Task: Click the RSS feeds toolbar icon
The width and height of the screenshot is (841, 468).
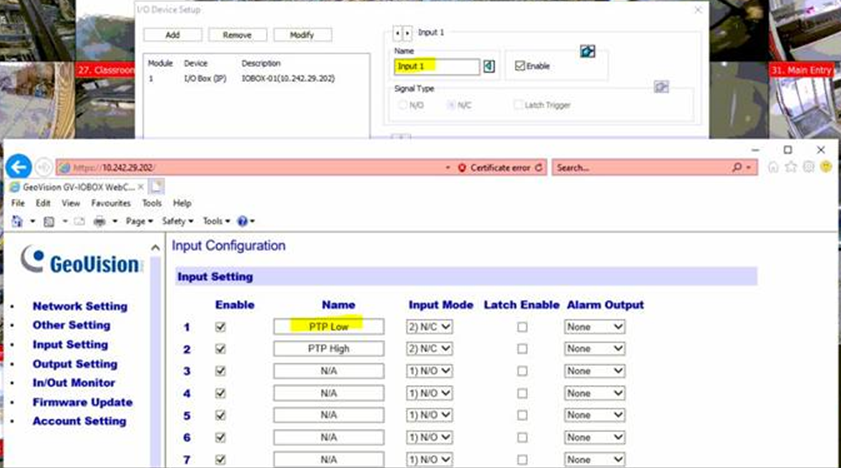Action: [49, 221]
